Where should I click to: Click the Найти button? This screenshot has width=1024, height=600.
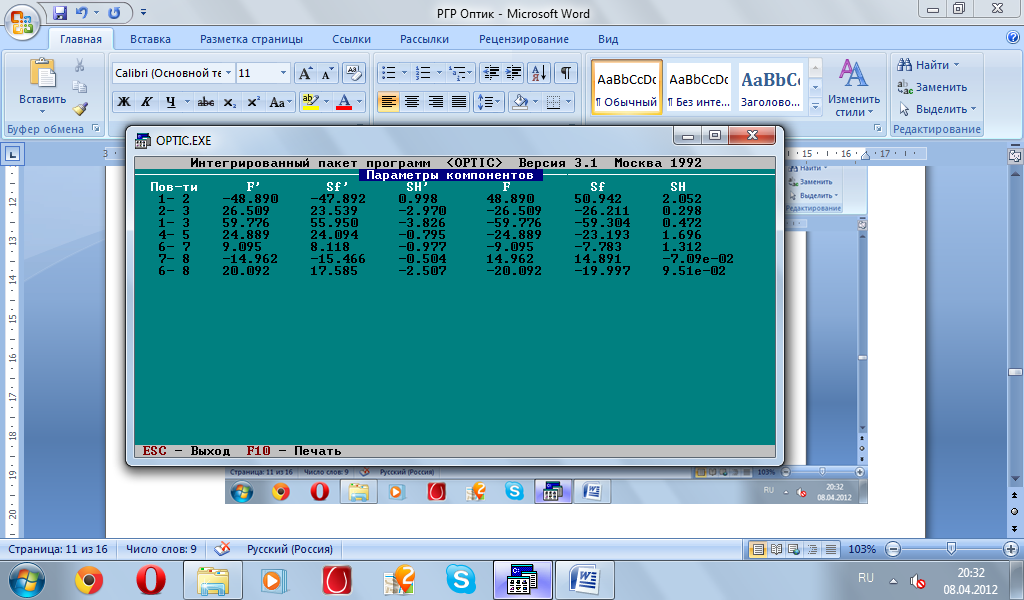pos(928,65)
